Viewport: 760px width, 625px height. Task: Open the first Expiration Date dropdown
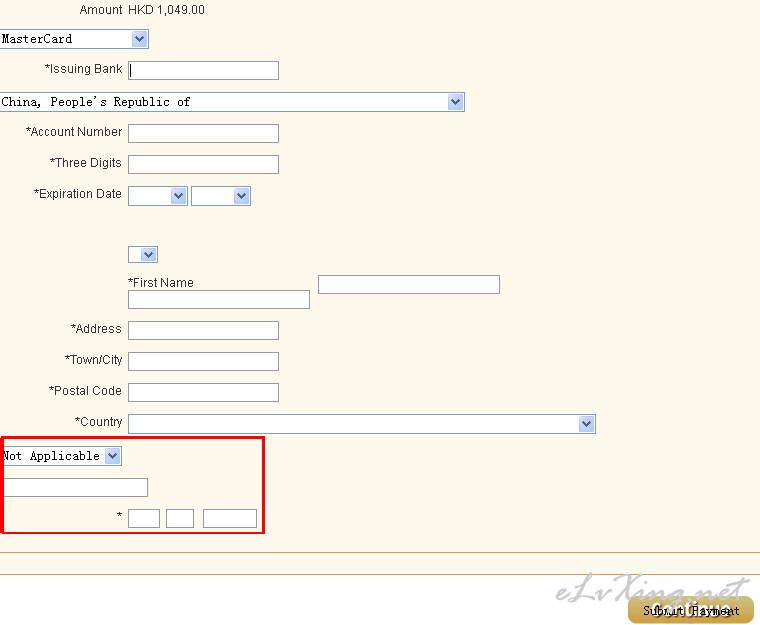[158, 196]
